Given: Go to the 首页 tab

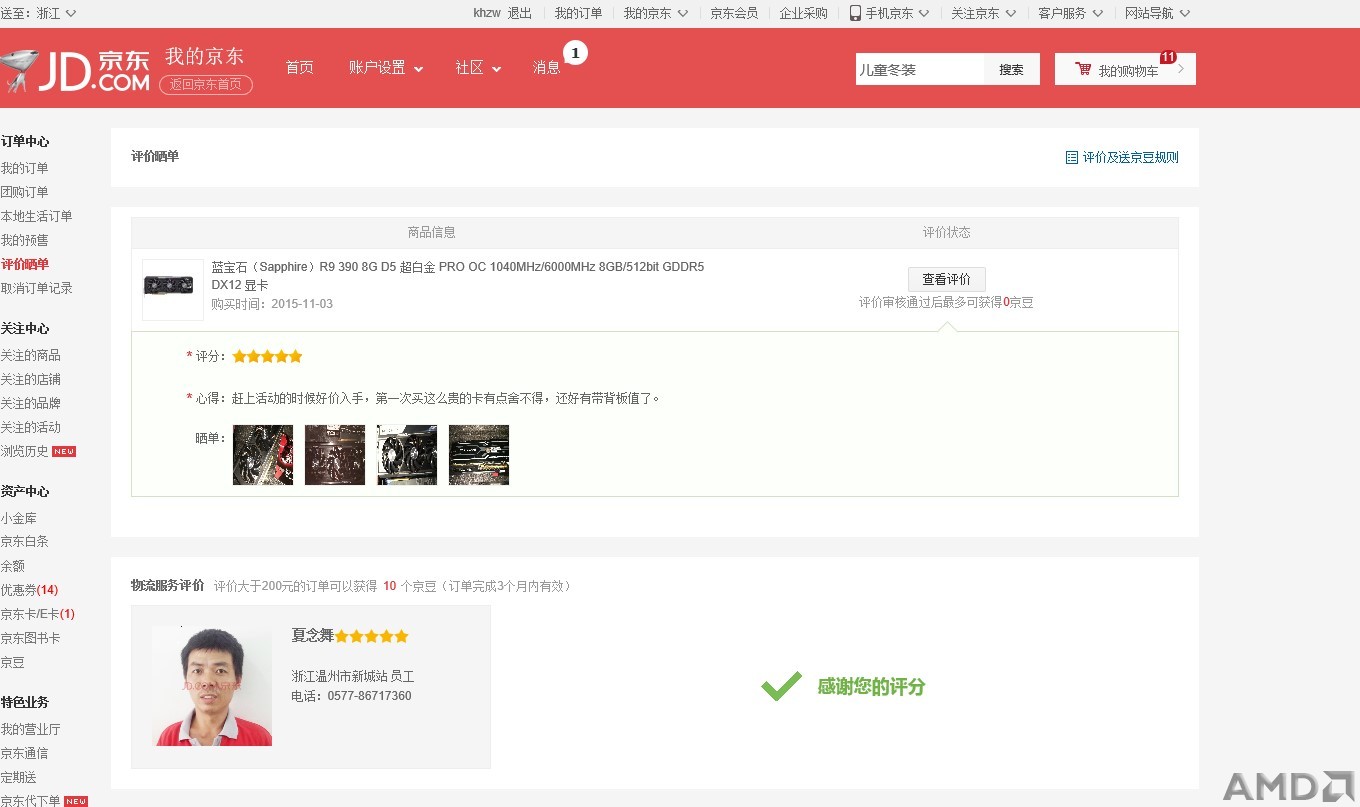Looking at the screenshot, I should click(299, 68).
